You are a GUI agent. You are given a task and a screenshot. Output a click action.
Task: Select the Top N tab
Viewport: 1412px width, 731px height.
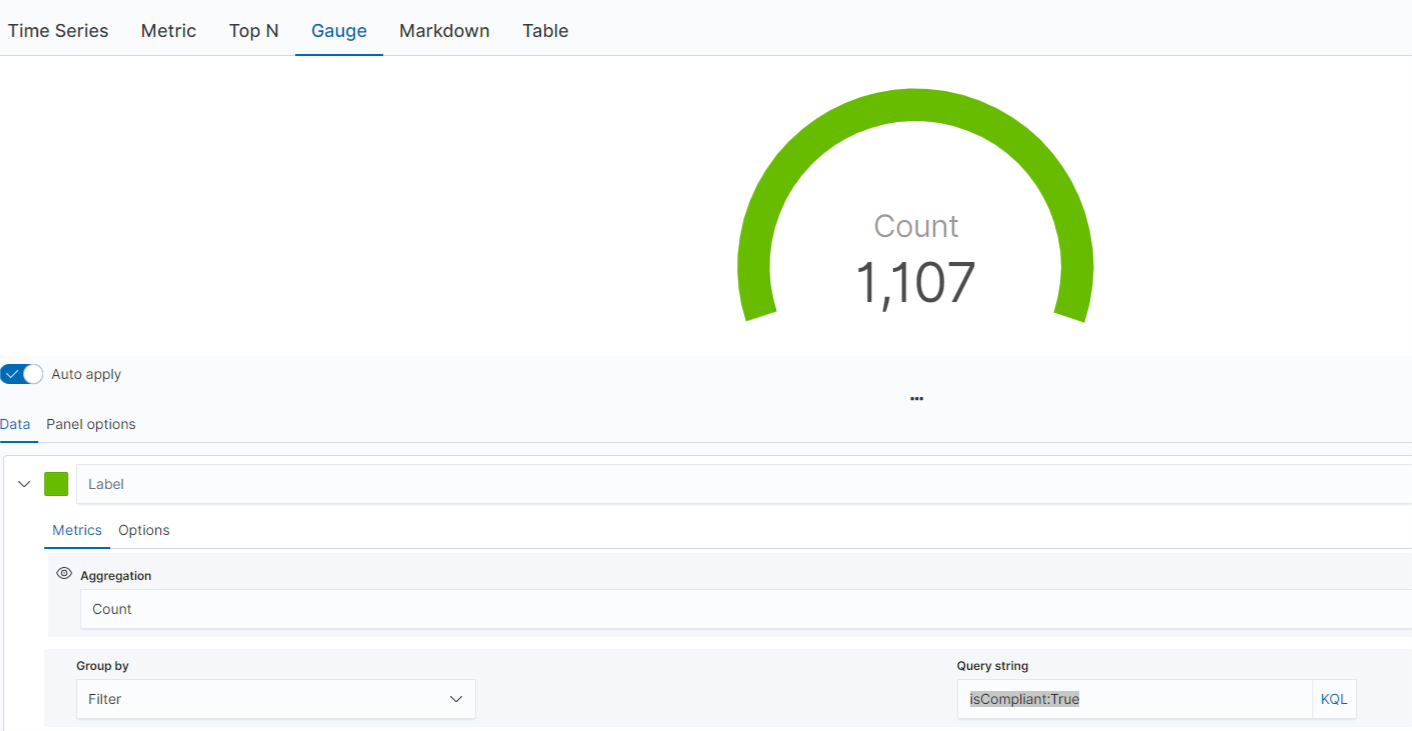[x=254, y=31]
